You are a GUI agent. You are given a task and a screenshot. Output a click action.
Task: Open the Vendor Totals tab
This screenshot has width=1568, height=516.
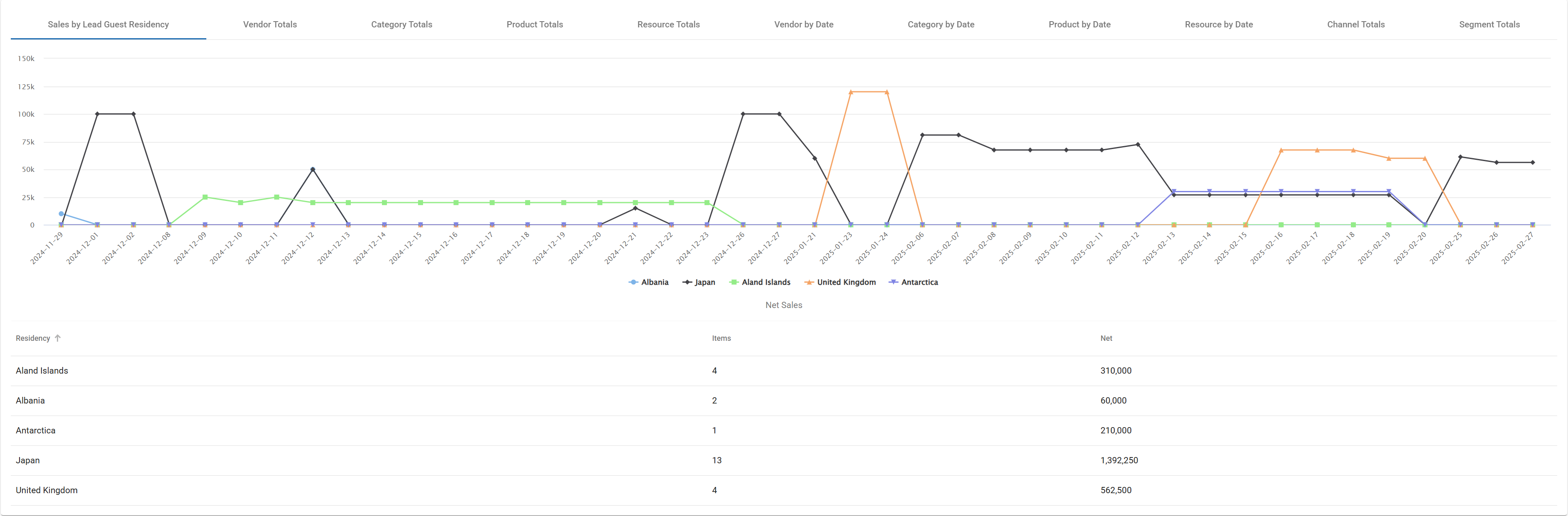270,24
